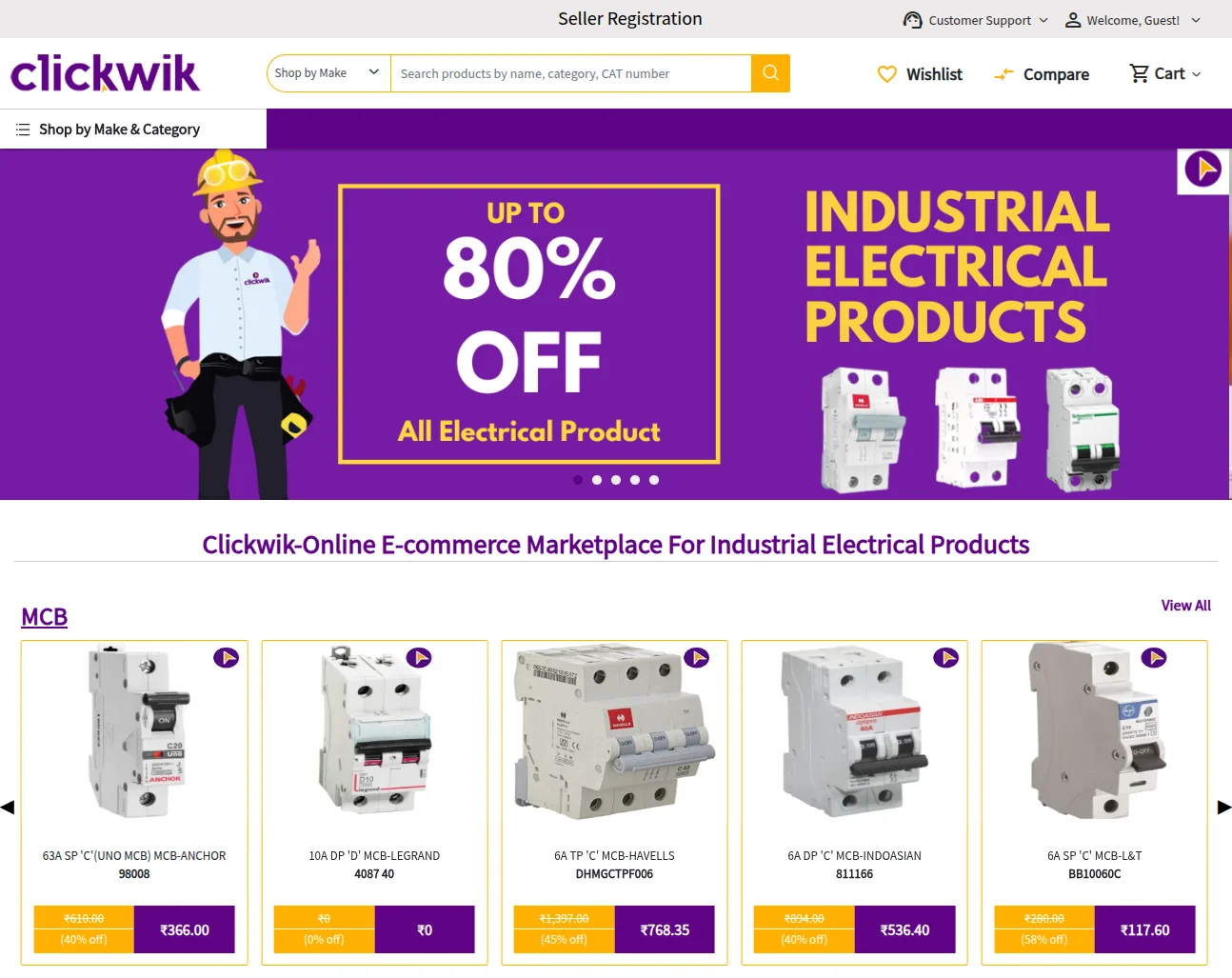Expand the Customer Support dropdown chevron
This screenshot has width=1232, height=978.
(x=1043, y=20)
